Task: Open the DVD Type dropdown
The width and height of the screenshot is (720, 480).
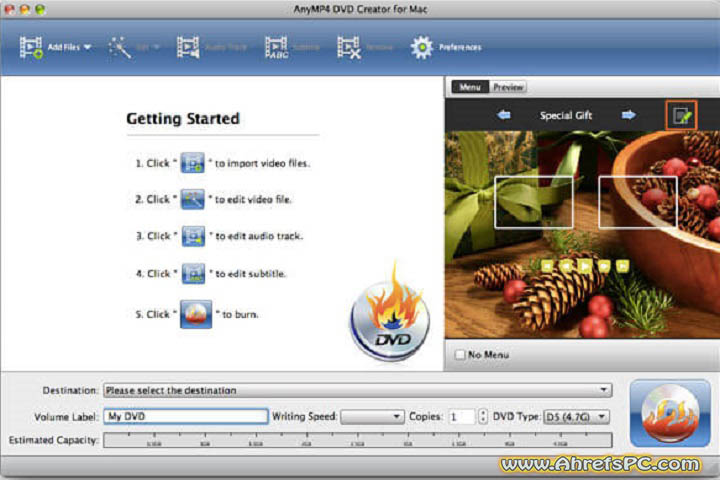Action: click(x=576, y=417)
